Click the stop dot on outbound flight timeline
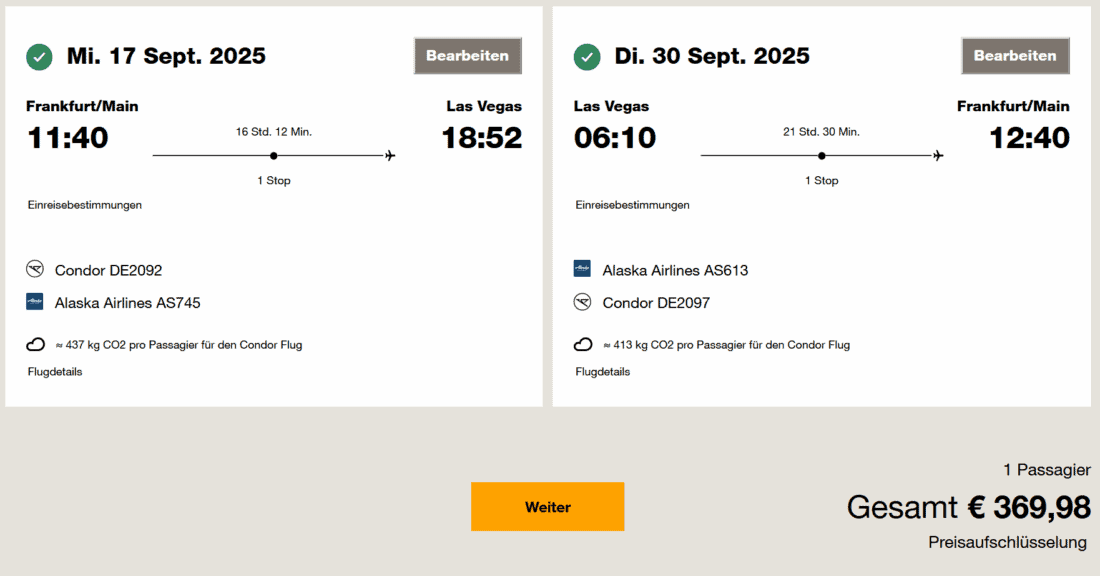The height and width of the screenshot is (576, 1100). tap(274, 155)
